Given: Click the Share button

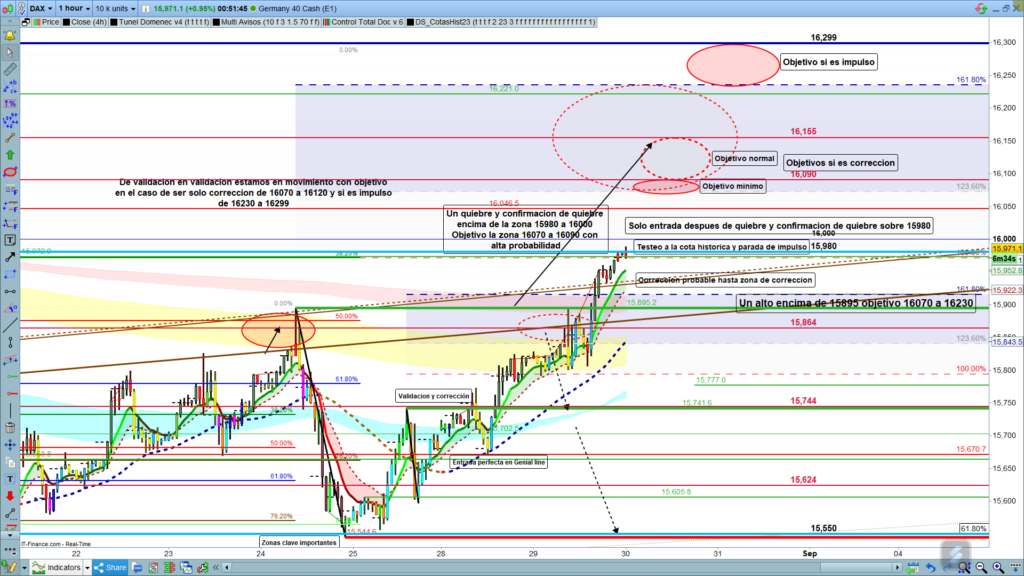Looking at the screenshot, I should [x=110, y=568].
